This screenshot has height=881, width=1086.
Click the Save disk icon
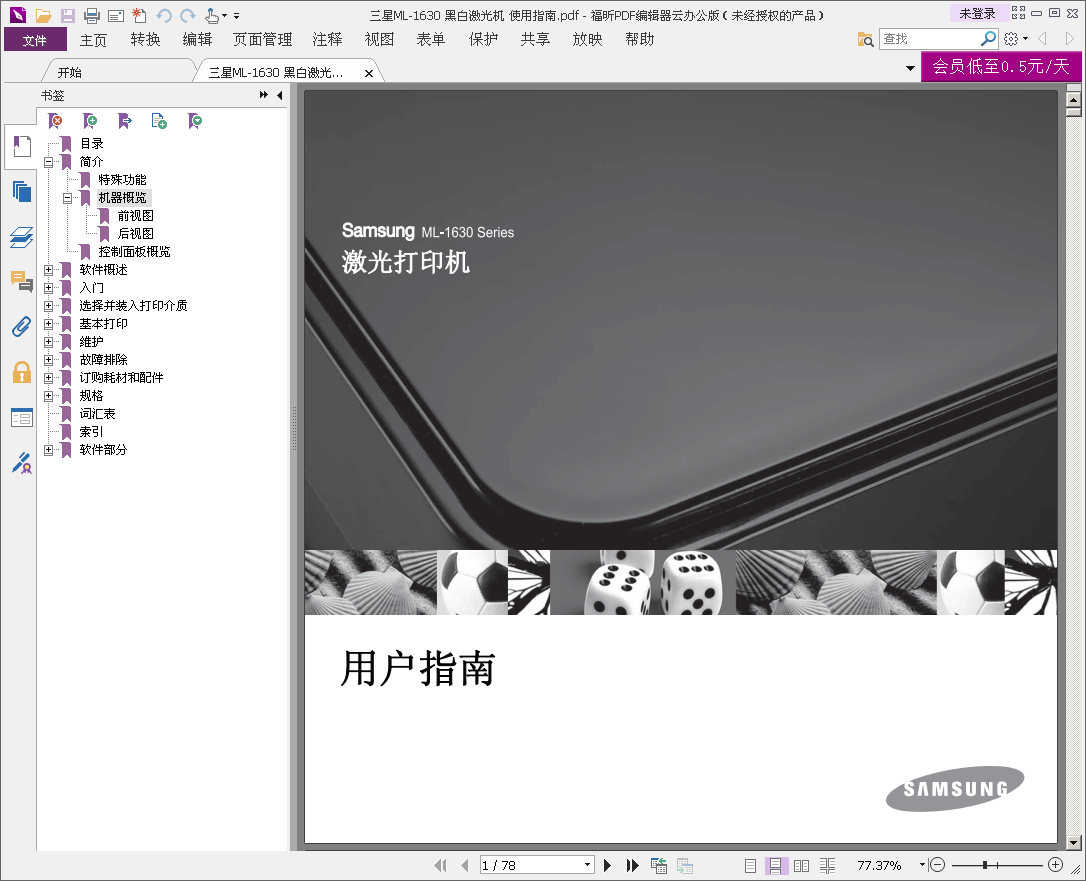coord(67,15)
